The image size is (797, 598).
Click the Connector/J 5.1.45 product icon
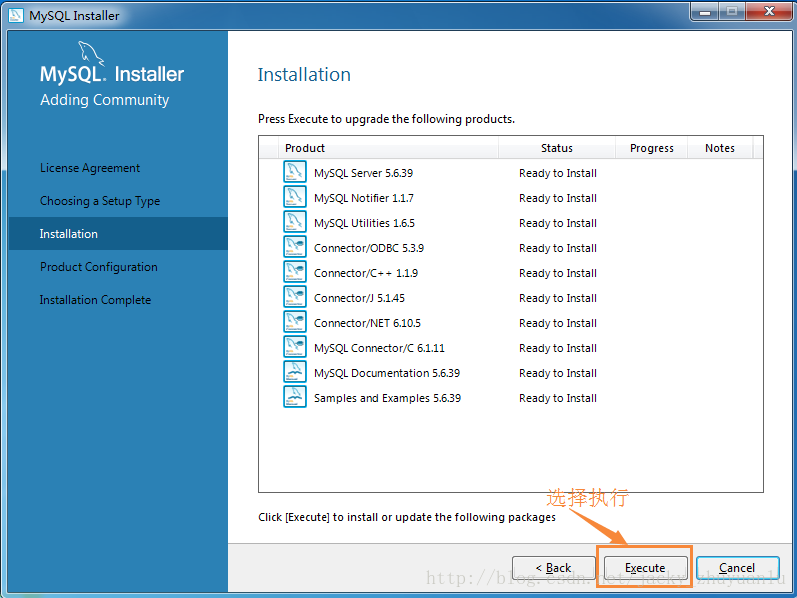295,296
